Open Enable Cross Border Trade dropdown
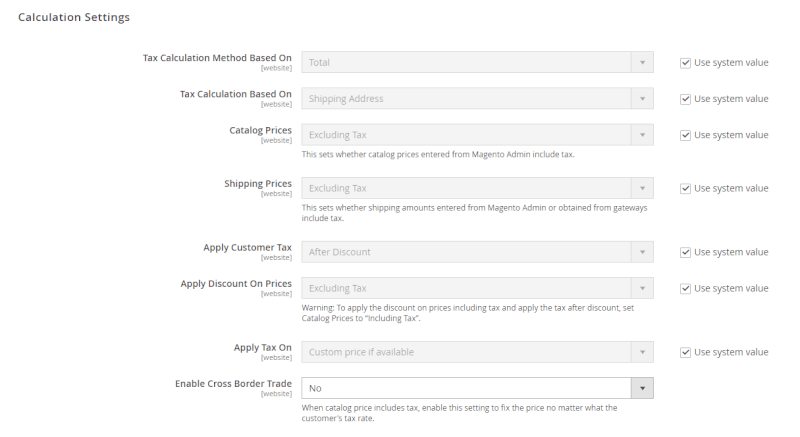 tap(477, 388)
